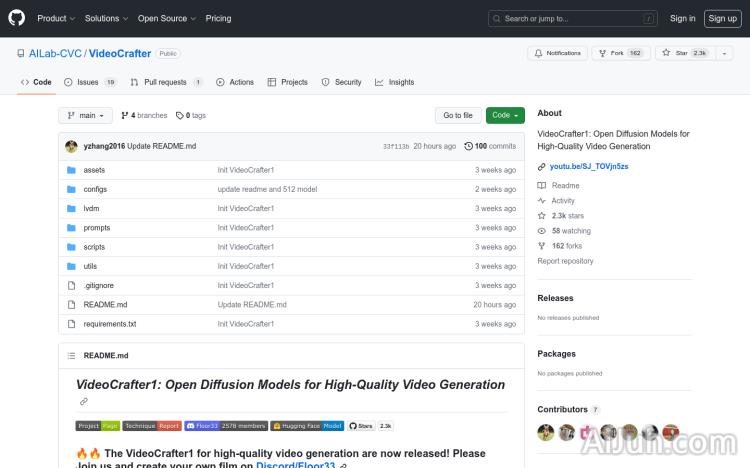Image resolution: width=750 pixels, height=468 pixels.
Task: Open the green Code dropdown
Action: click(x=505, y=115)
